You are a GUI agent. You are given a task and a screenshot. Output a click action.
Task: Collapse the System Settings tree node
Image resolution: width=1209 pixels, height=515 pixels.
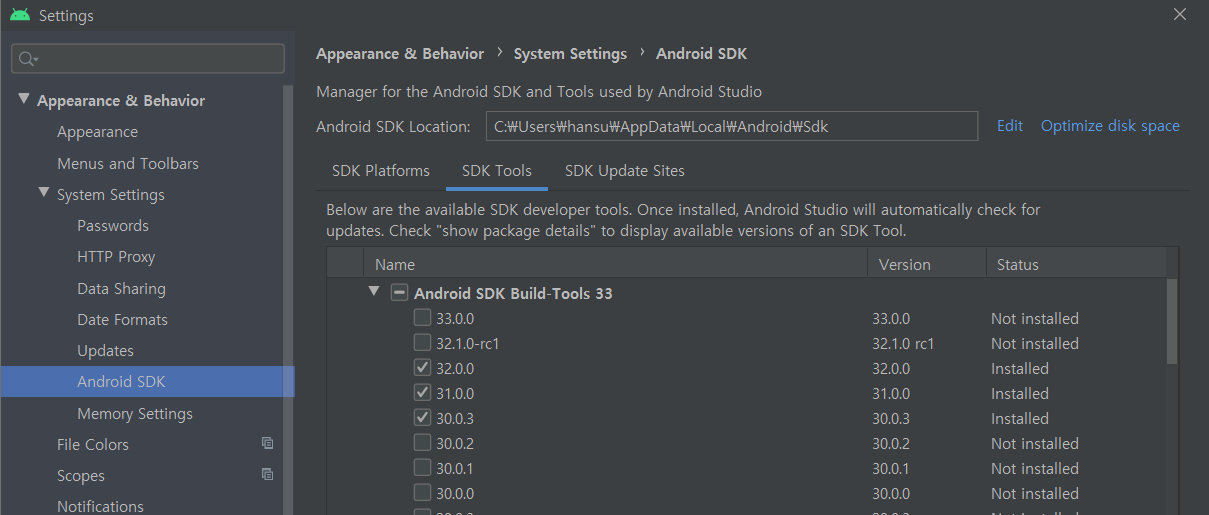44,193
